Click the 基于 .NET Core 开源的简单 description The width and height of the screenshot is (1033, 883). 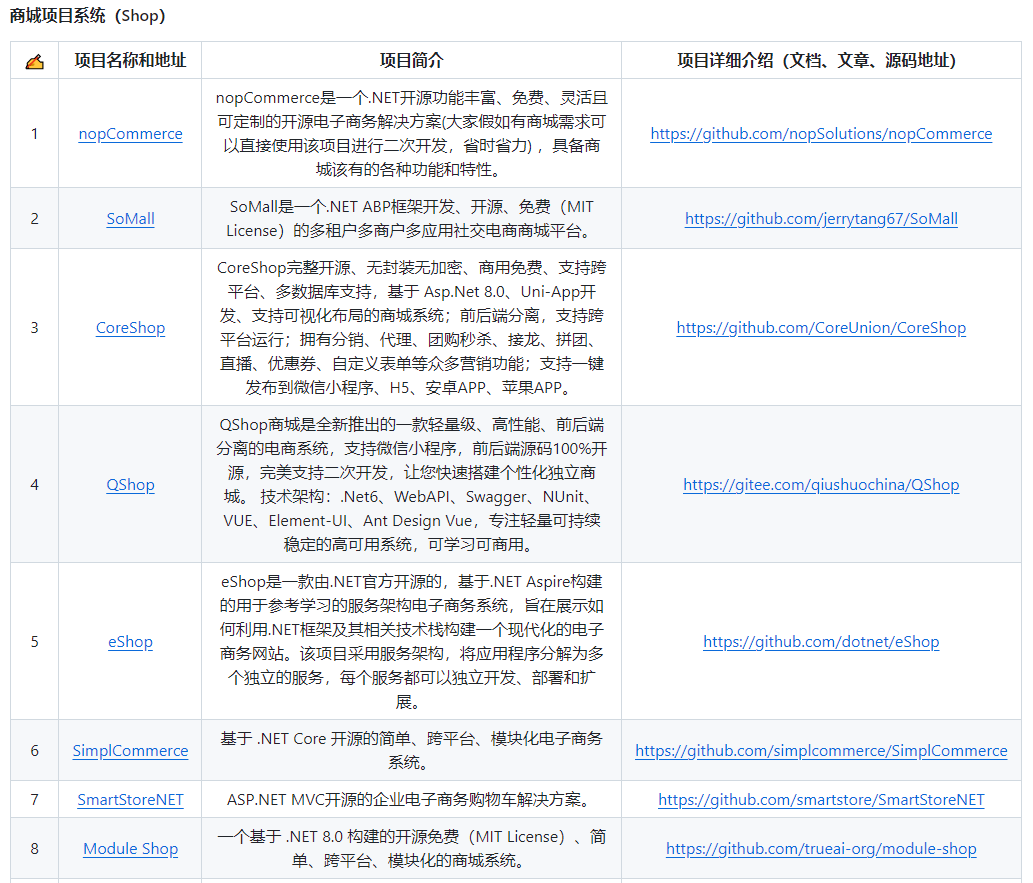(x=412, y=751)
